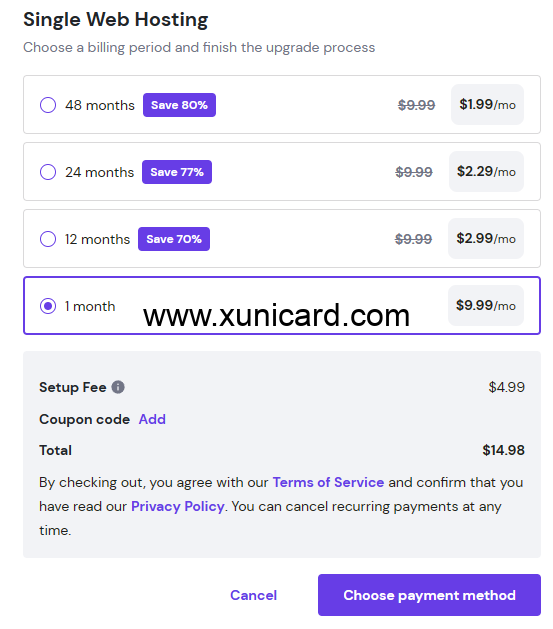Click the Save 80% badge
This screenshot has width=553, height=629.
click(x=179, y=105)
